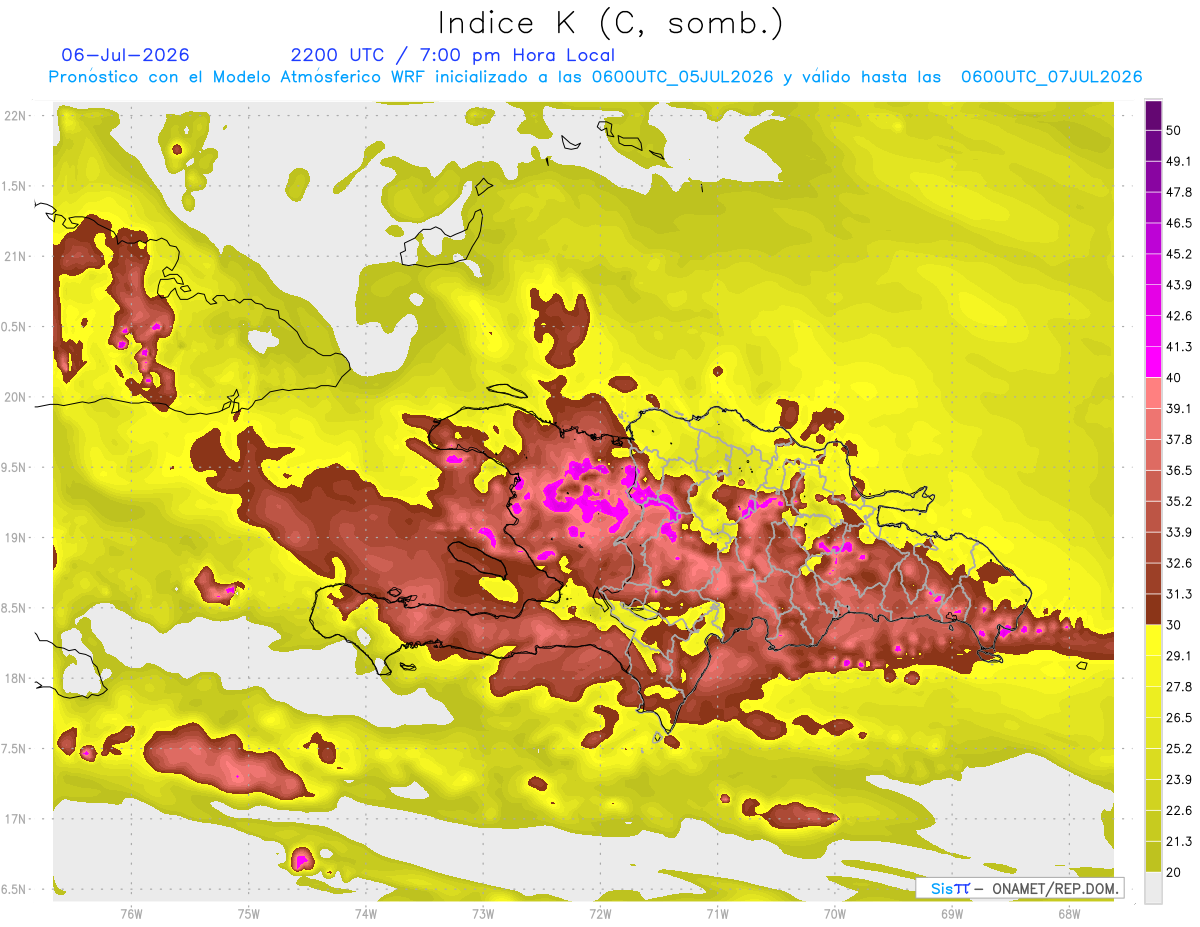Click the colorbar value "40"

1175,378
